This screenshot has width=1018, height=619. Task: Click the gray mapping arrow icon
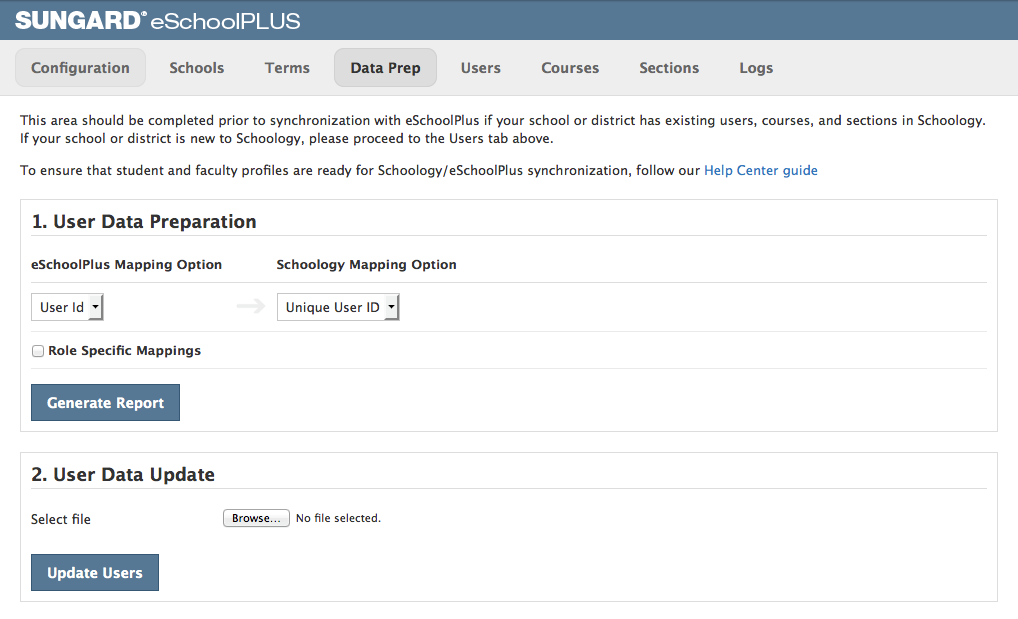(250, 307)
